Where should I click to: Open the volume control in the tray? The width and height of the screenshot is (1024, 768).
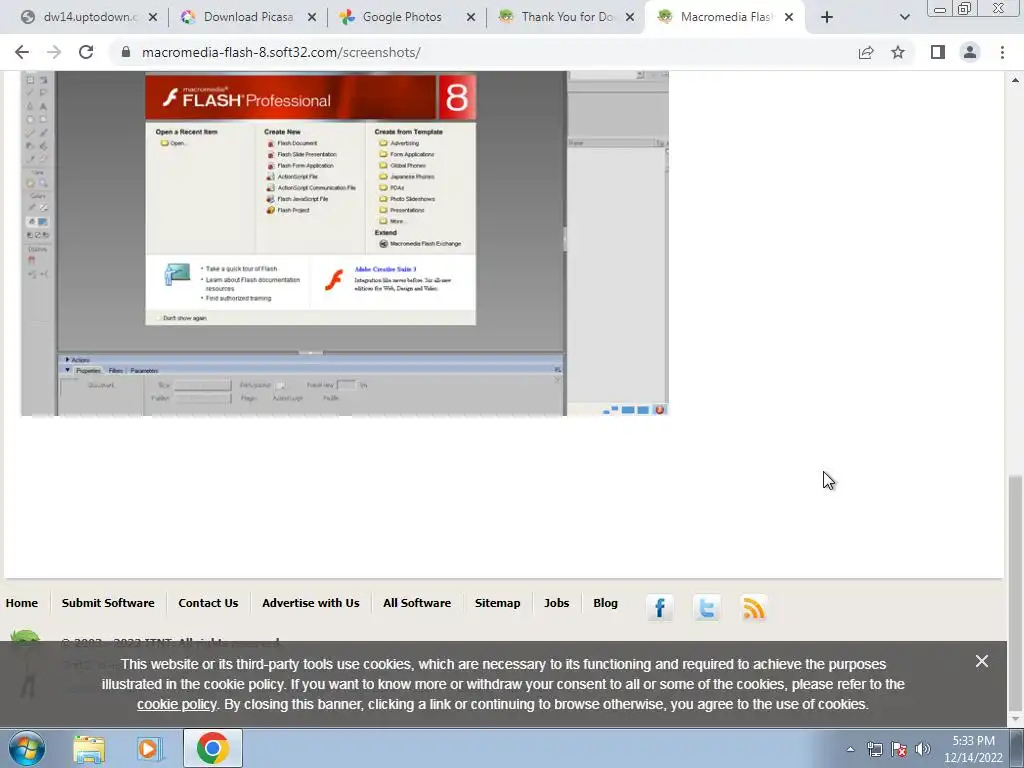click(x=923, y=749)
